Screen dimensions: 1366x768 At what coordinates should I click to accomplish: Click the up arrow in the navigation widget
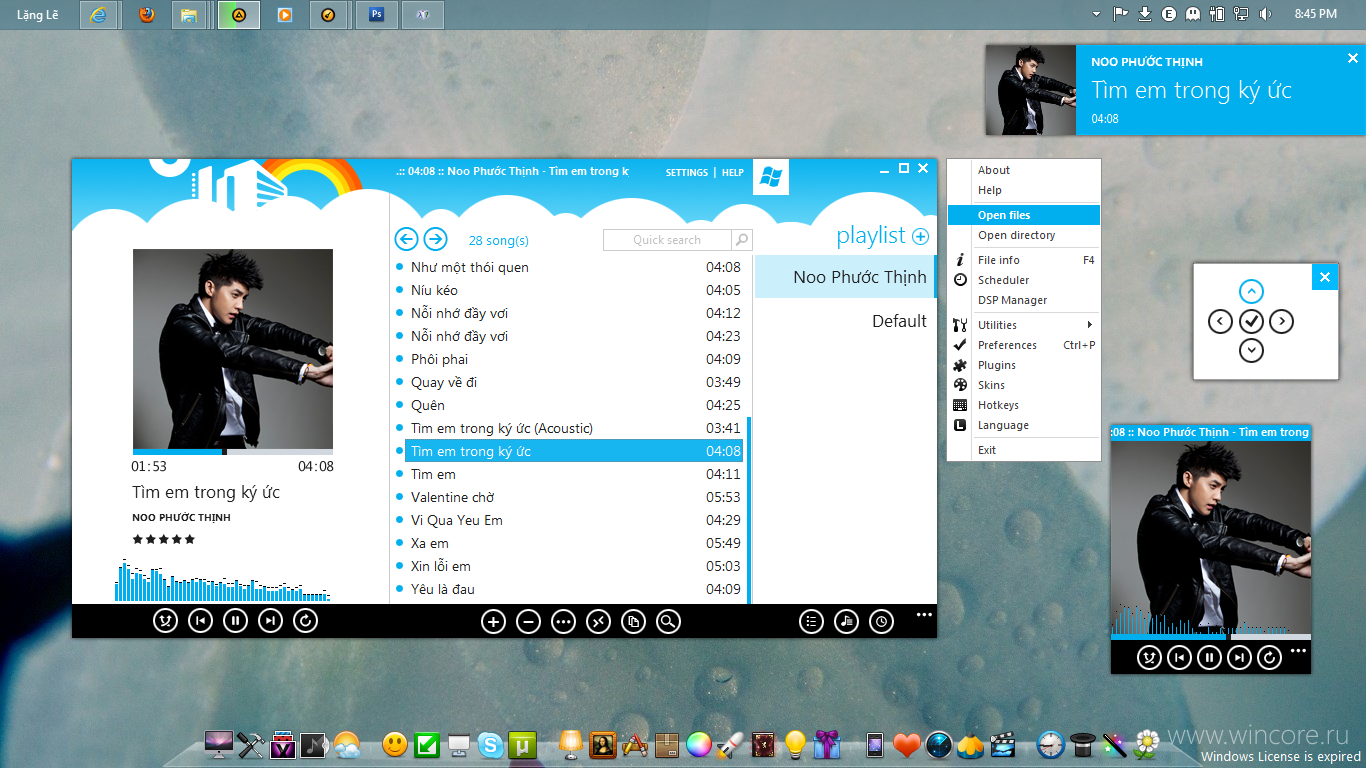pos(1251,291)
